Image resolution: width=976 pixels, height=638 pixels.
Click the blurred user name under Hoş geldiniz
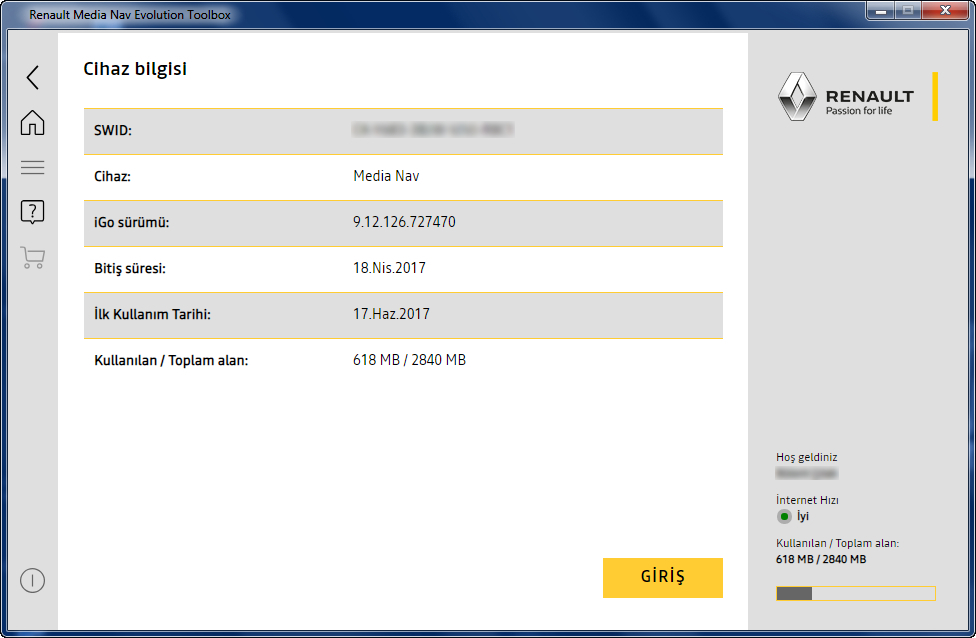(807, 474)
